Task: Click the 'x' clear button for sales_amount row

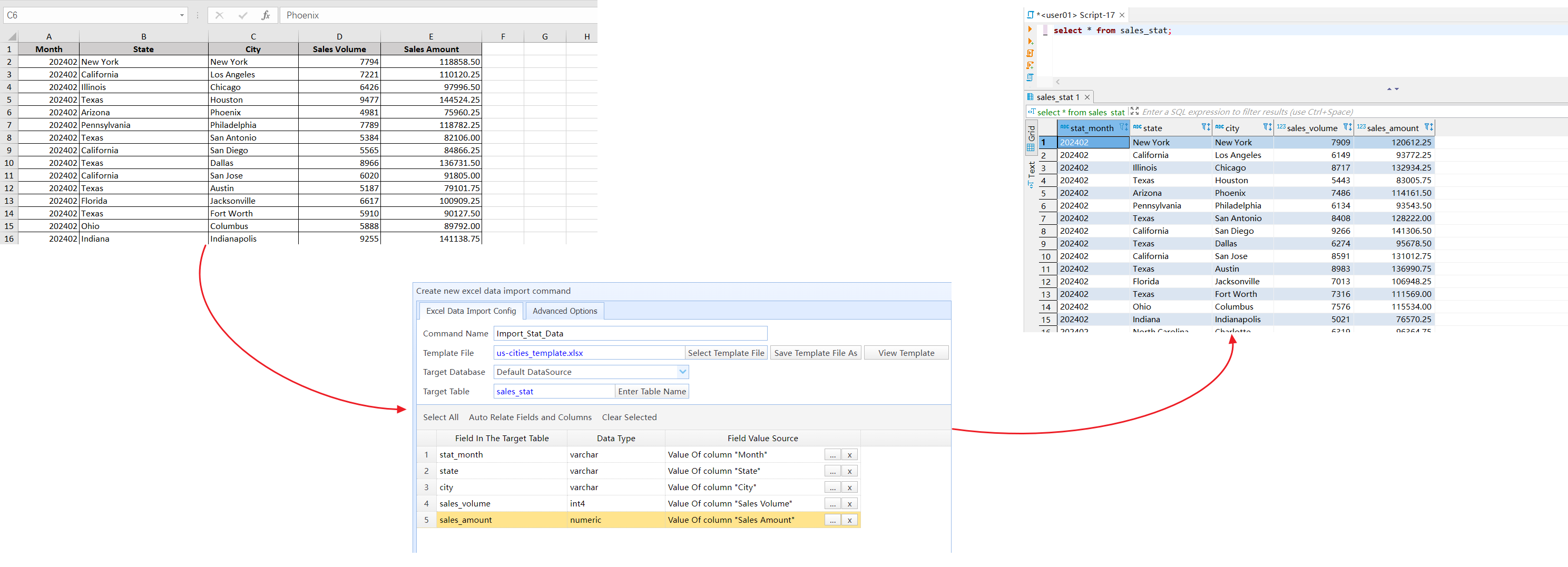Action: pos(849,520)
